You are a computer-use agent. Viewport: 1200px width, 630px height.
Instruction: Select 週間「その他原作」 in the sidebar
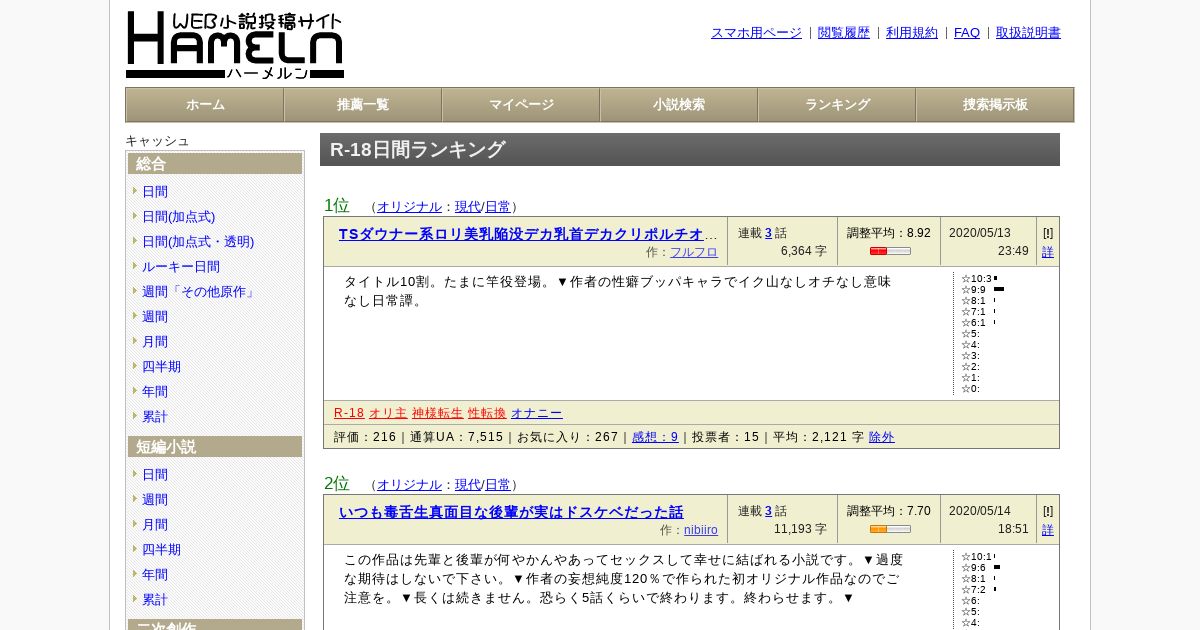(200, 292)
